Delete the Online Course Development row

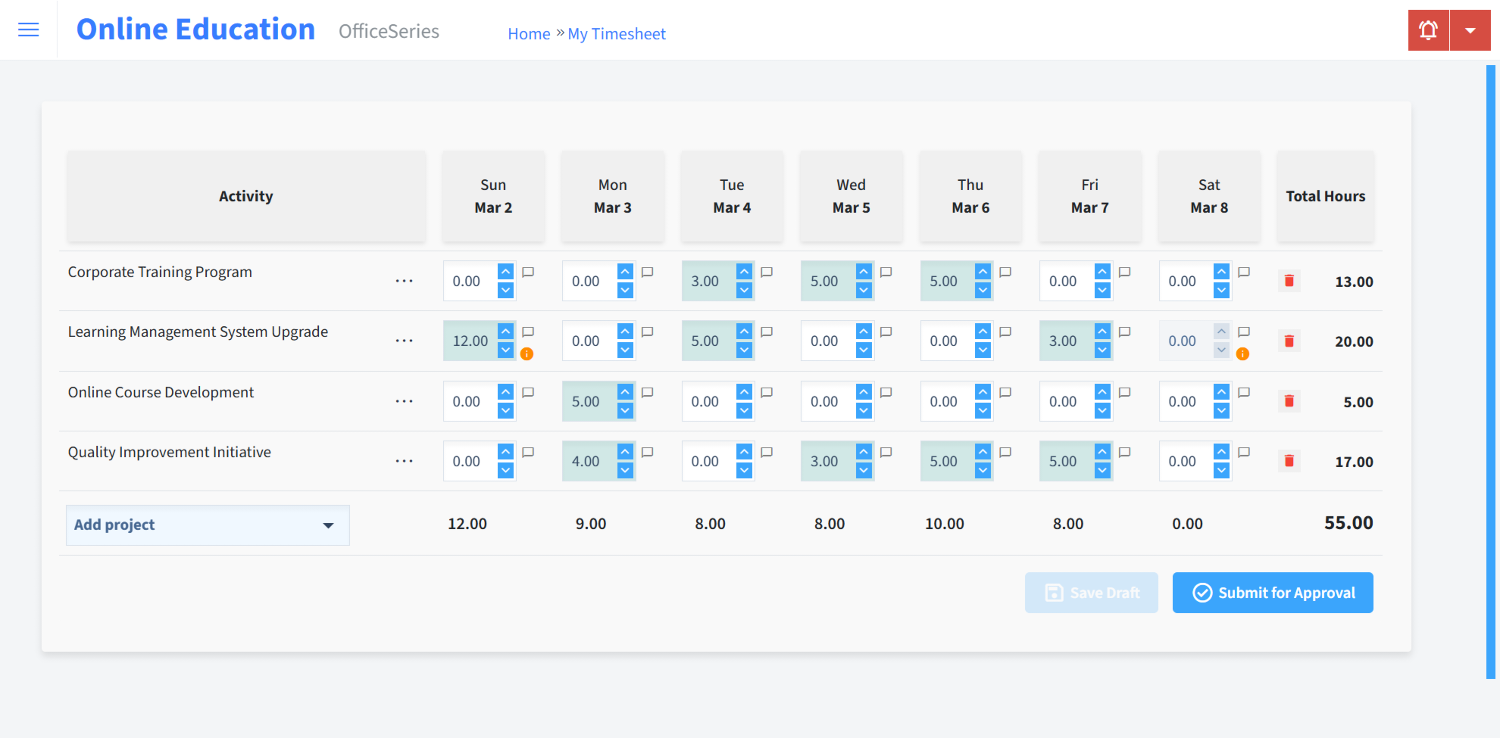[1288, 401]
